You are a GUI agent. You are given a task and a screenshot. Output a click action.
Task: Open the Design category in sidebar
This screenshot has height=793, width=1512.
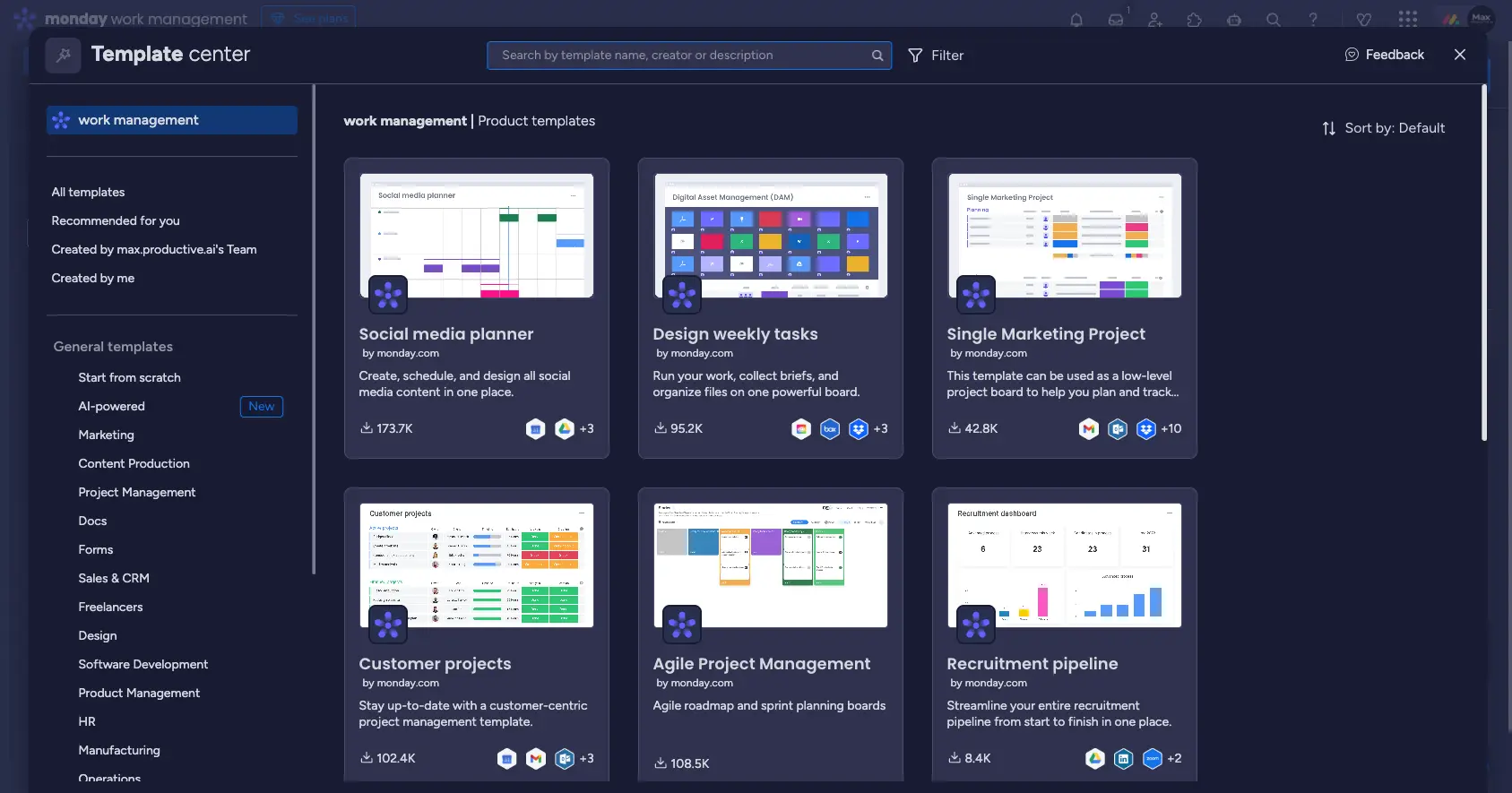(97, 635)
